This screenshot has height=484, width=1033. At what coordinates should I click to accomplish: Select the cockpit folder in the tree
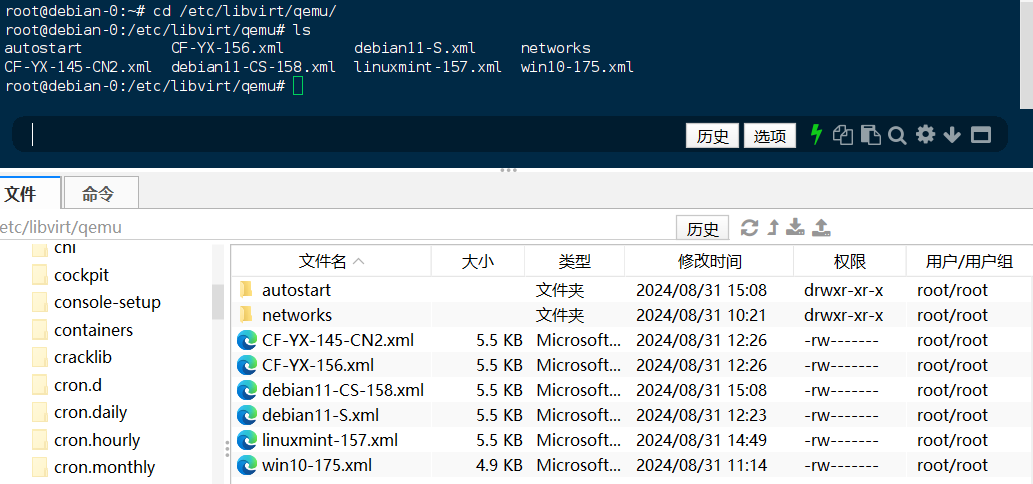[x=82, y=275]
